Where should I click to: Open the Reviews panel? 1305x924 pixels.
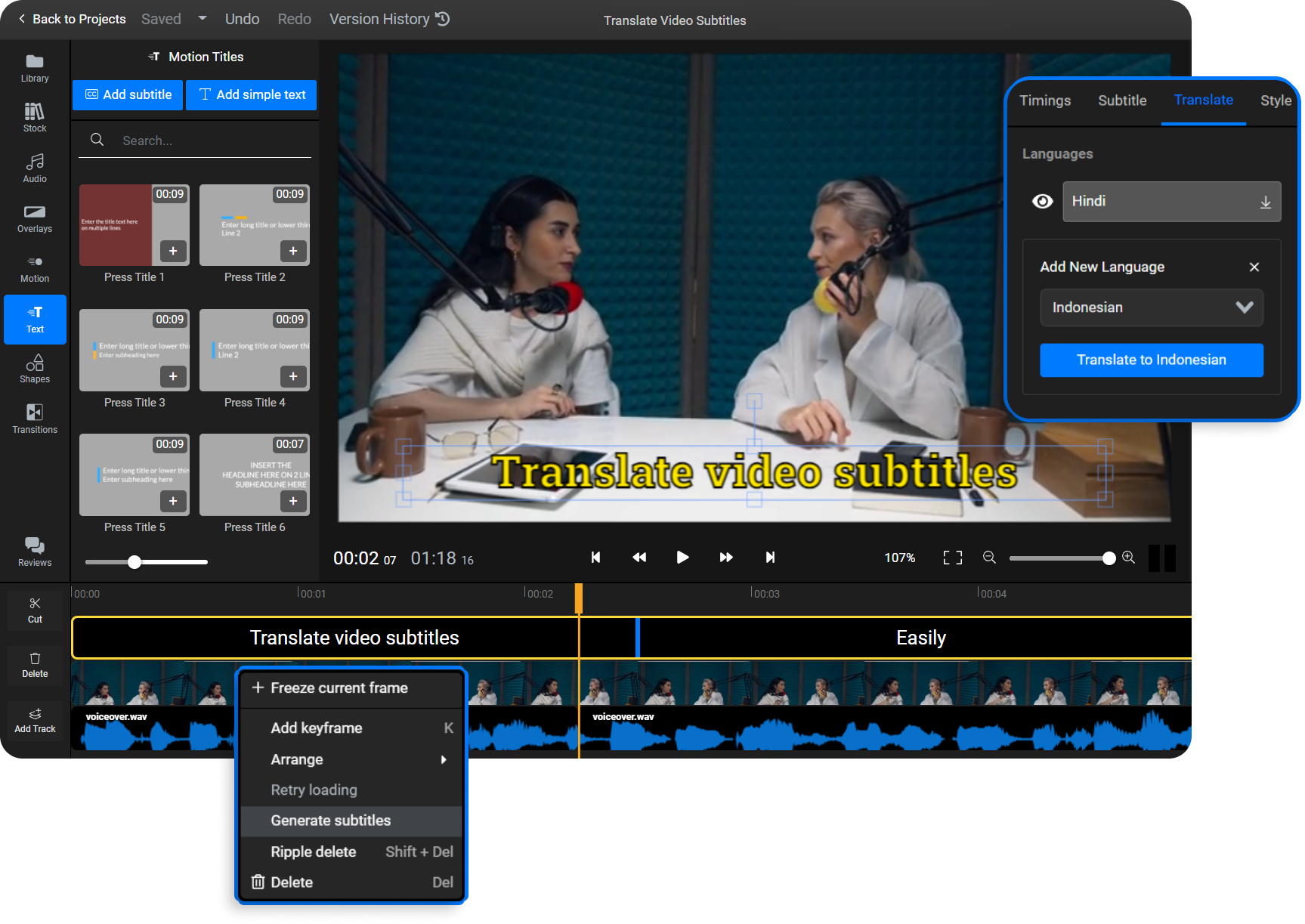(34, 551)
